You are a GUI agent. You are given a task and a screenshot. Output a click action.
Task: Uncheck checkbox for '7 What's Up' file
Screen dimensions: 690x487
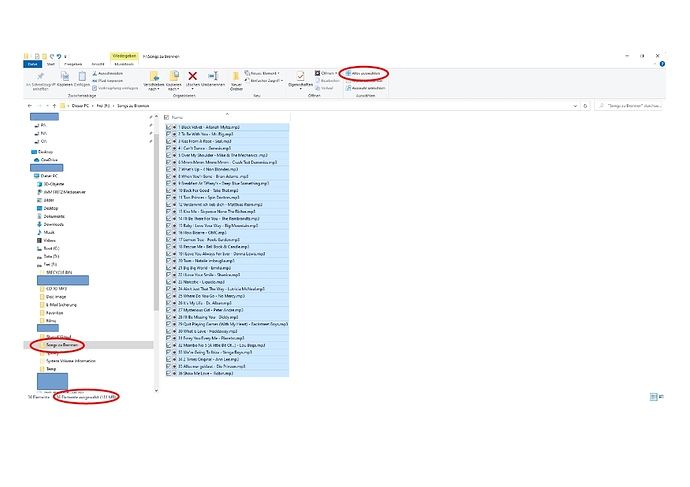pos(168,169)
